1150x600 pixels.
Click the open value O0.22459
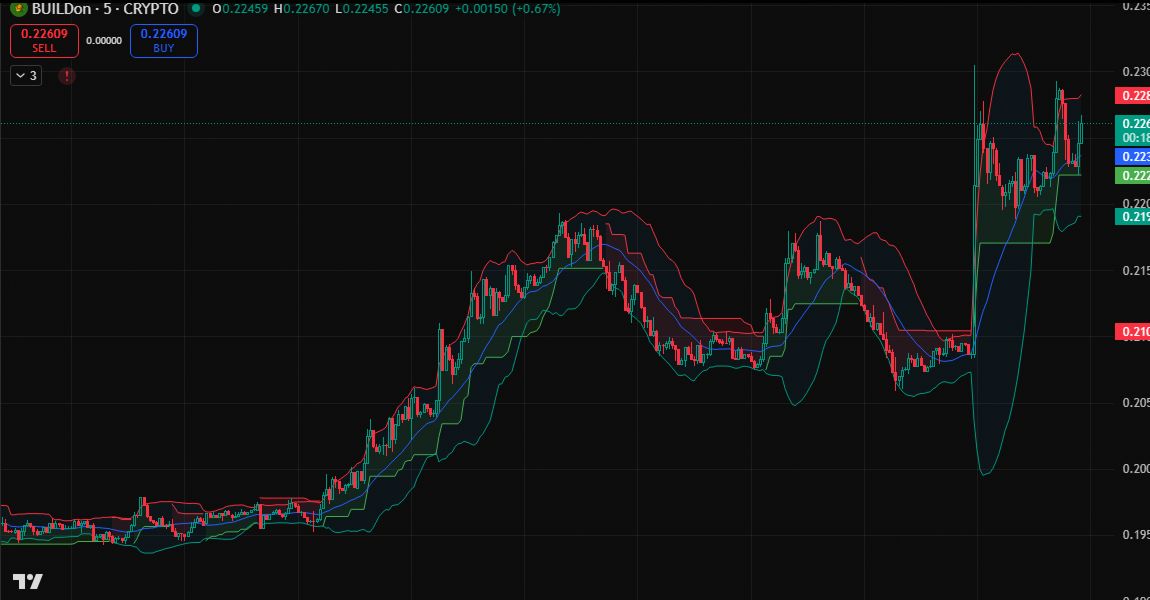coord(240,9)
